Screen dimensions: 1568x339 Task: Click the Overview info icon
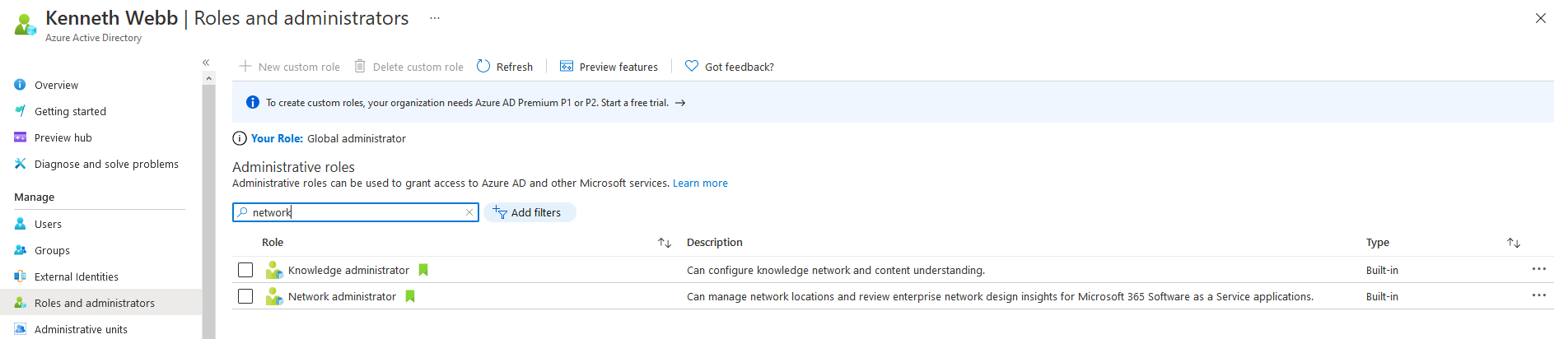(x=21, y=85)
